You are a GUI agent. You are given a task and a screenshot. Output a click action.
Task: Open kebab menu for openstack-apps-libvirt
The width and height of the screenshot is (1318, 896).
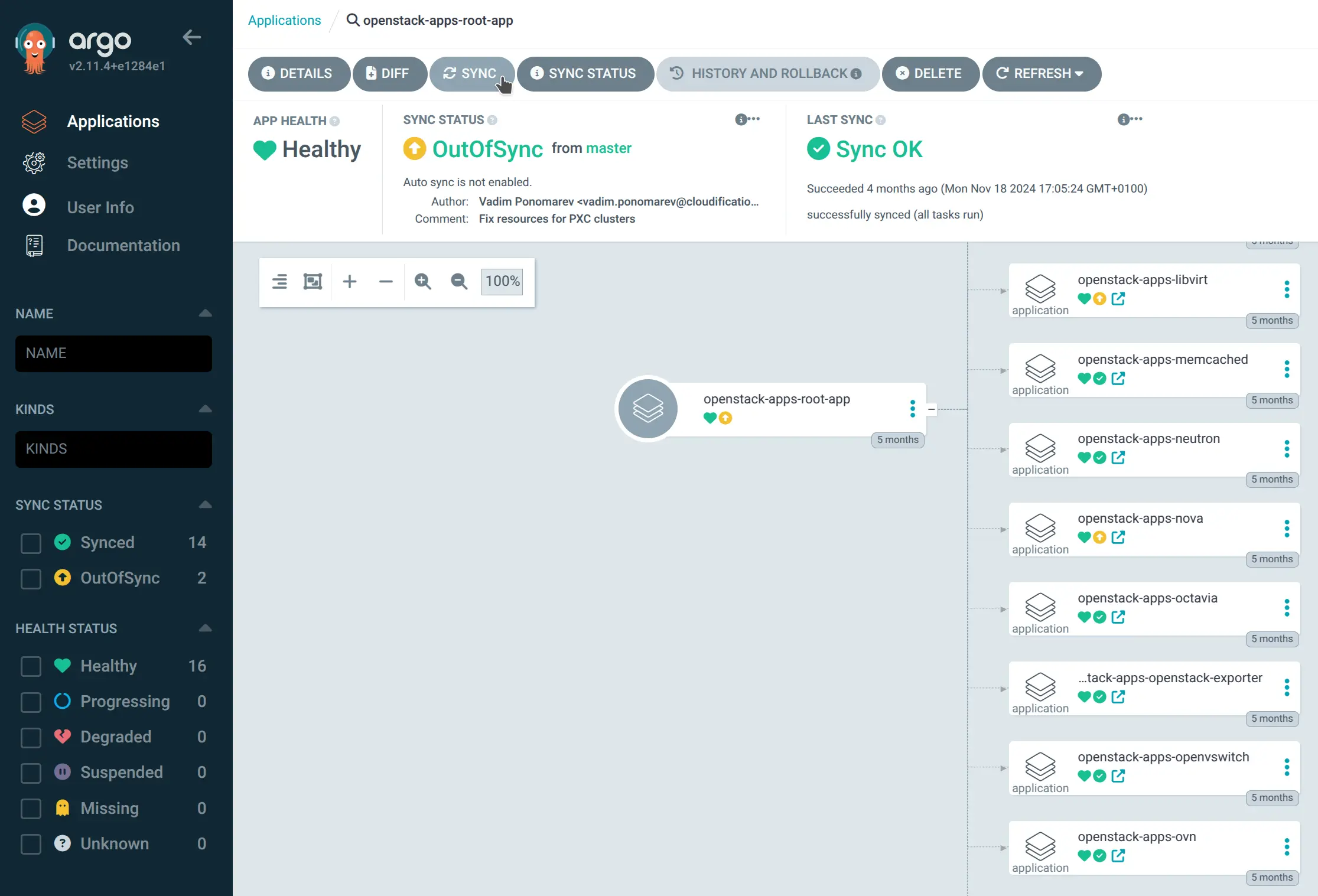(1287, 289)
